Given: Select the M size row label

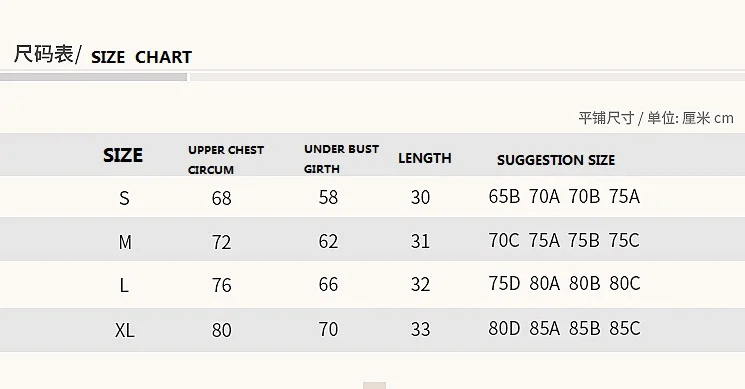Looking at the screenshot, I should pos(125,242).
